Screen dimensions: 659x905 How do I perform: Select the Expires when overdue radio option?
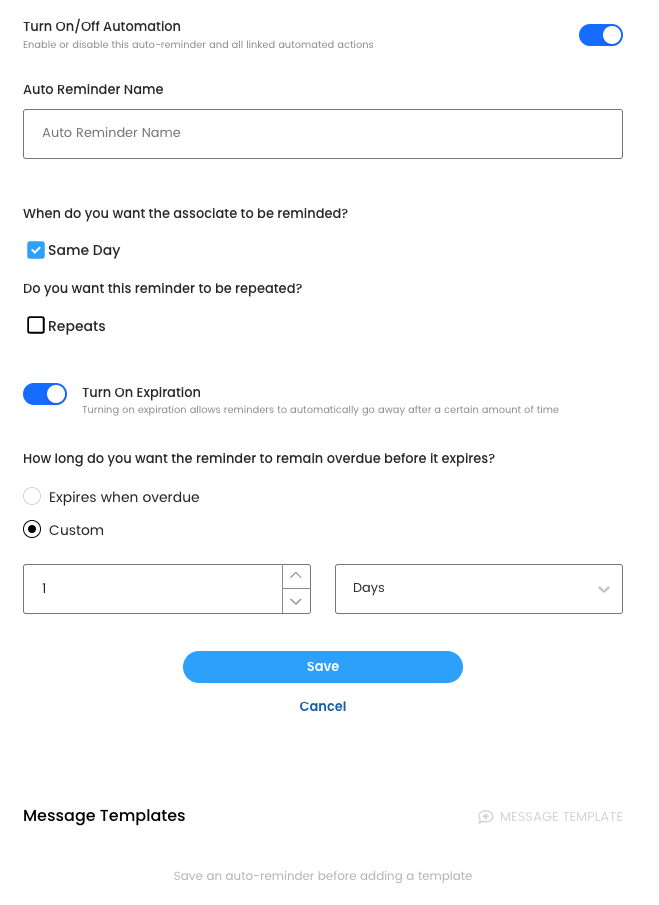click(32, 497)
